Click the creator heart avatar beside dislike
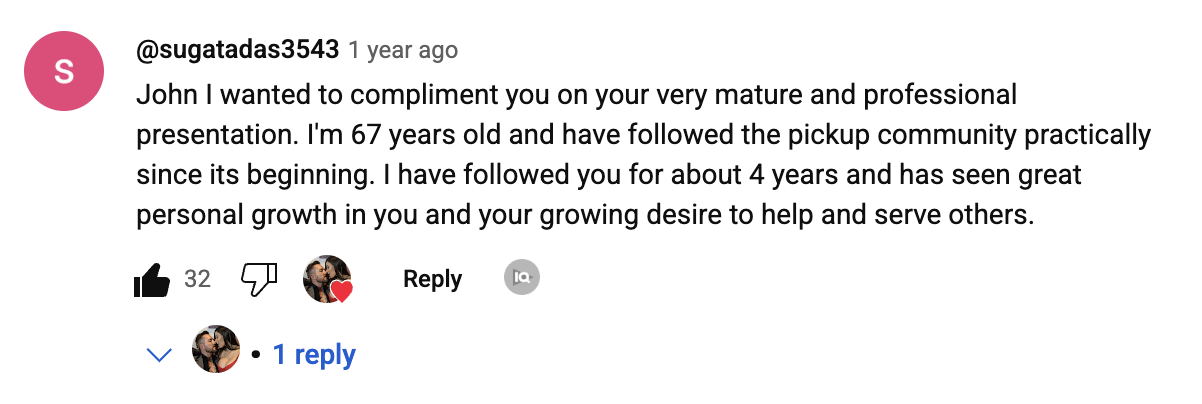This screenshot has height=404, width=1202. pos(325,278)
